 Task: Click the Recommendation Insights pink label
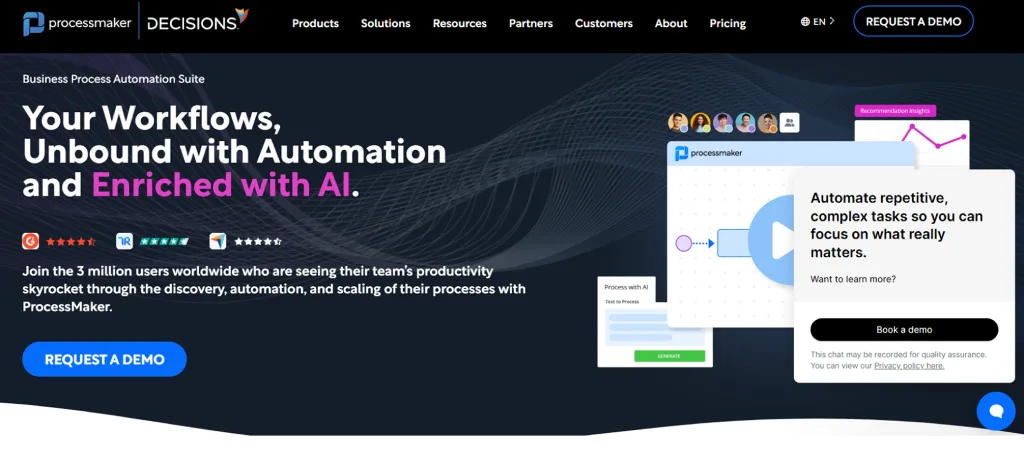(895, 111)
